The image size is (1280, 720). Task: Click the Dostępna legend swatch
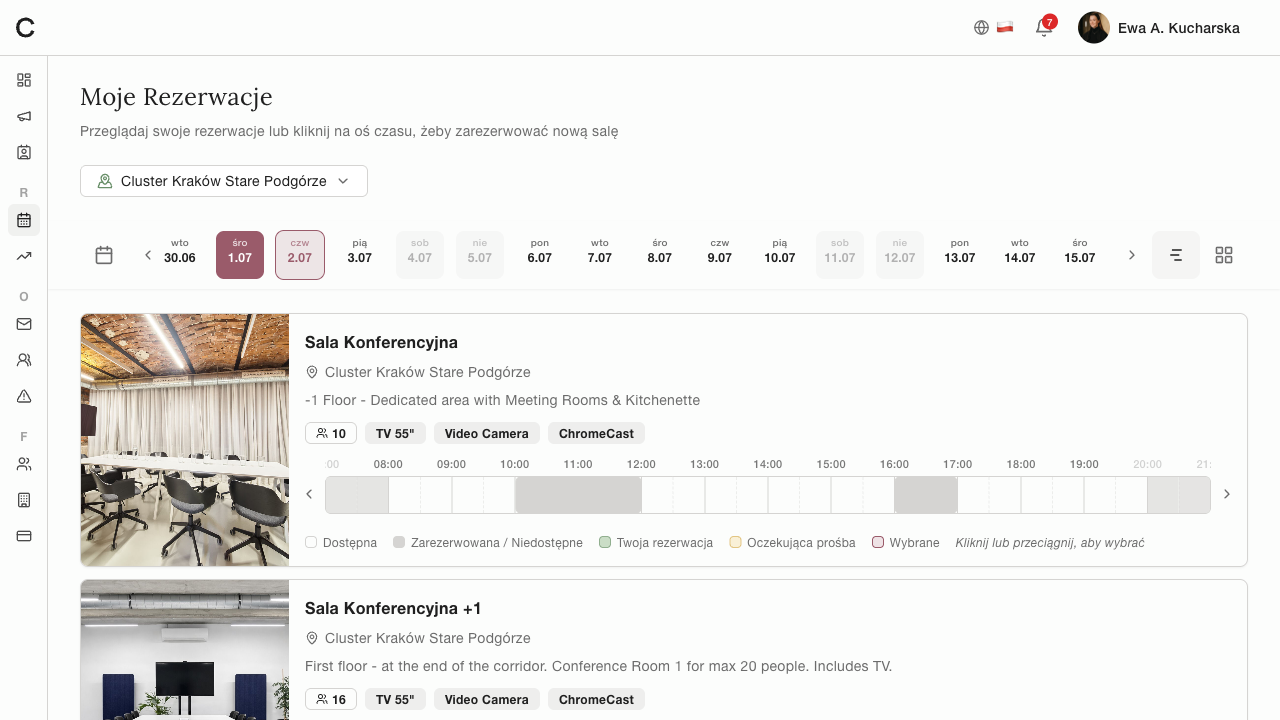(x=311, y=542)
